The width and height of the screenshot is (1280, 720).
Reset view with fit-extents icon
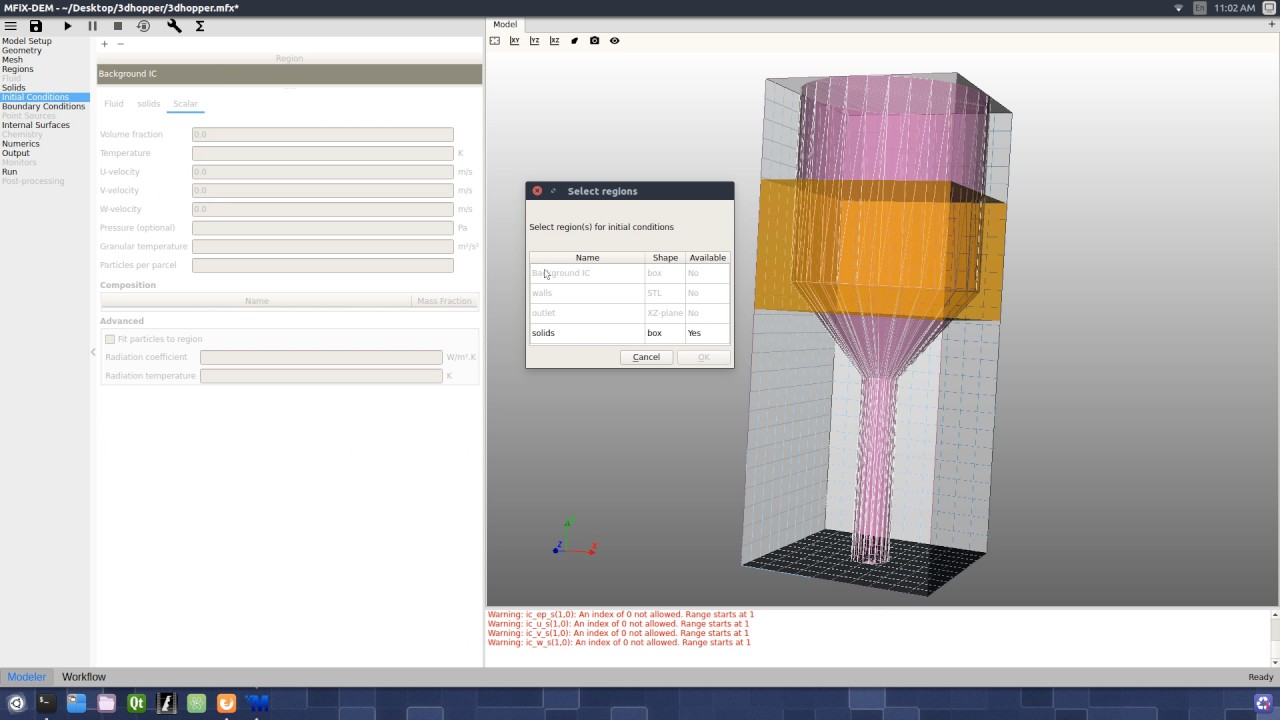pyautogui.click(x=494, y=41)
